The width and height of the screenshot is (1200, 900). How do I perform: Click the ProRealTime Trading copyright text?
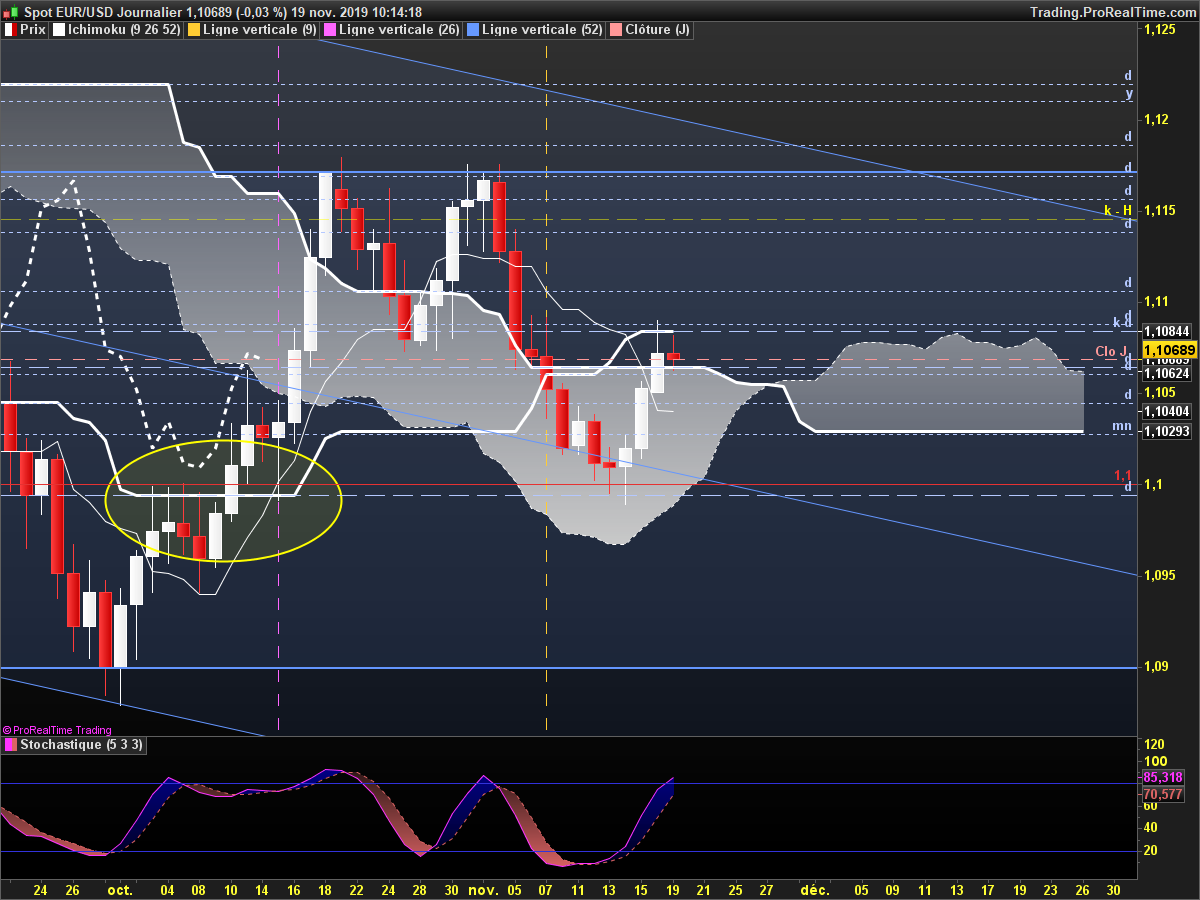click(x=57, y=730)
